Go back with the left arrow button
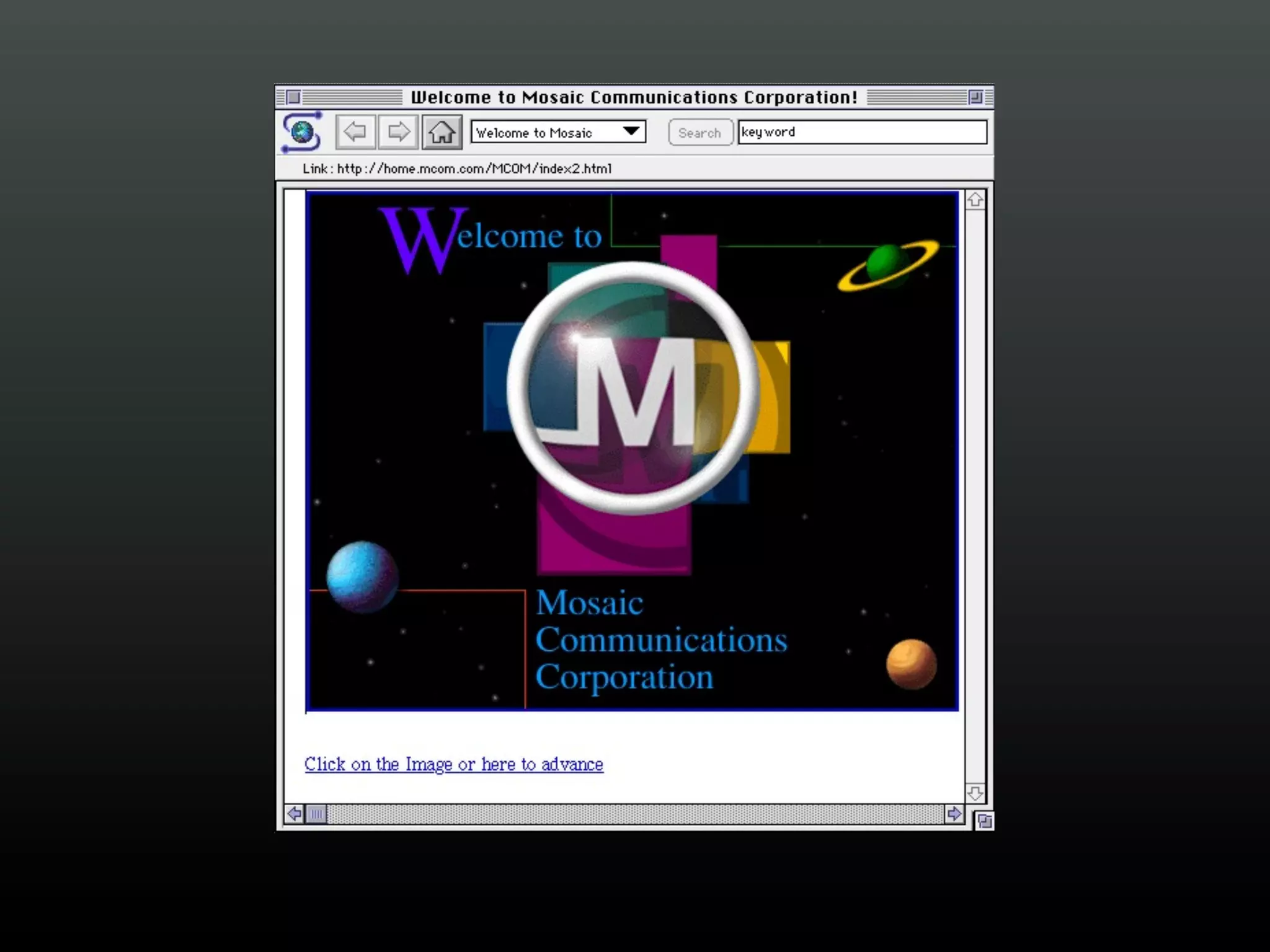1270x952 pixels. click(355, 132)
